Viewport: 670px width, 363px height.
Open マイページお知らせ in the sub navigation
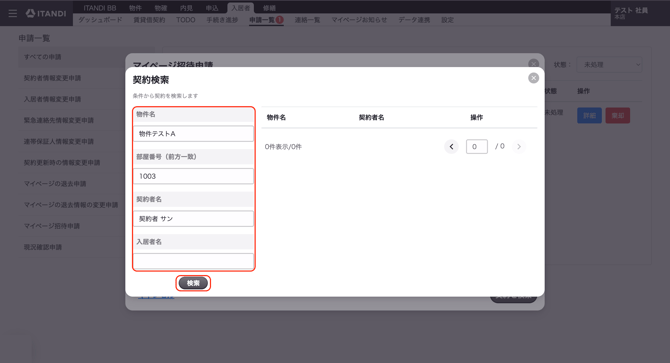click(359, 20)
